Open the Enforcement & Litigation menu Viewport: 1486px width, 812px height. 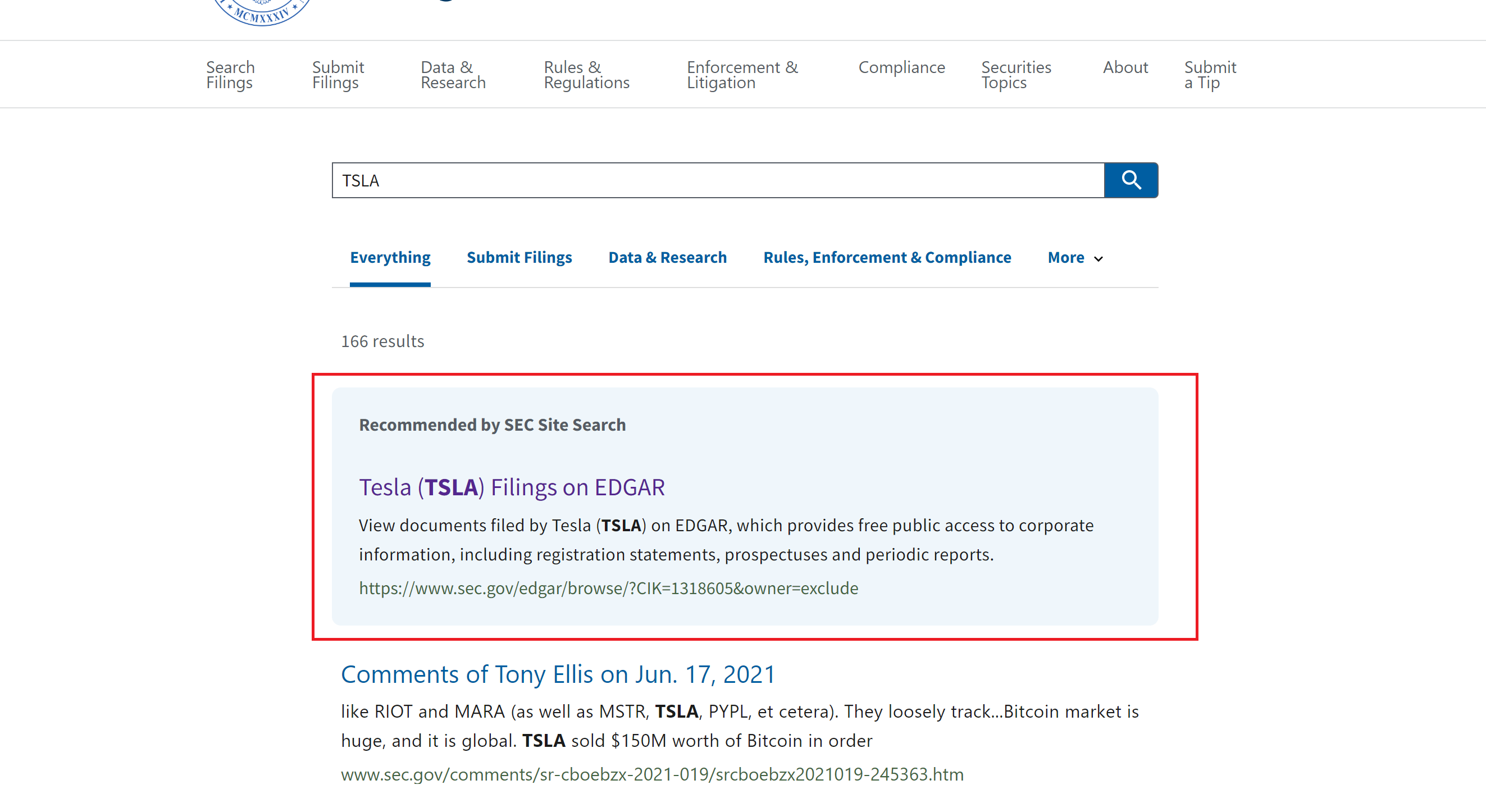point(742,74)
